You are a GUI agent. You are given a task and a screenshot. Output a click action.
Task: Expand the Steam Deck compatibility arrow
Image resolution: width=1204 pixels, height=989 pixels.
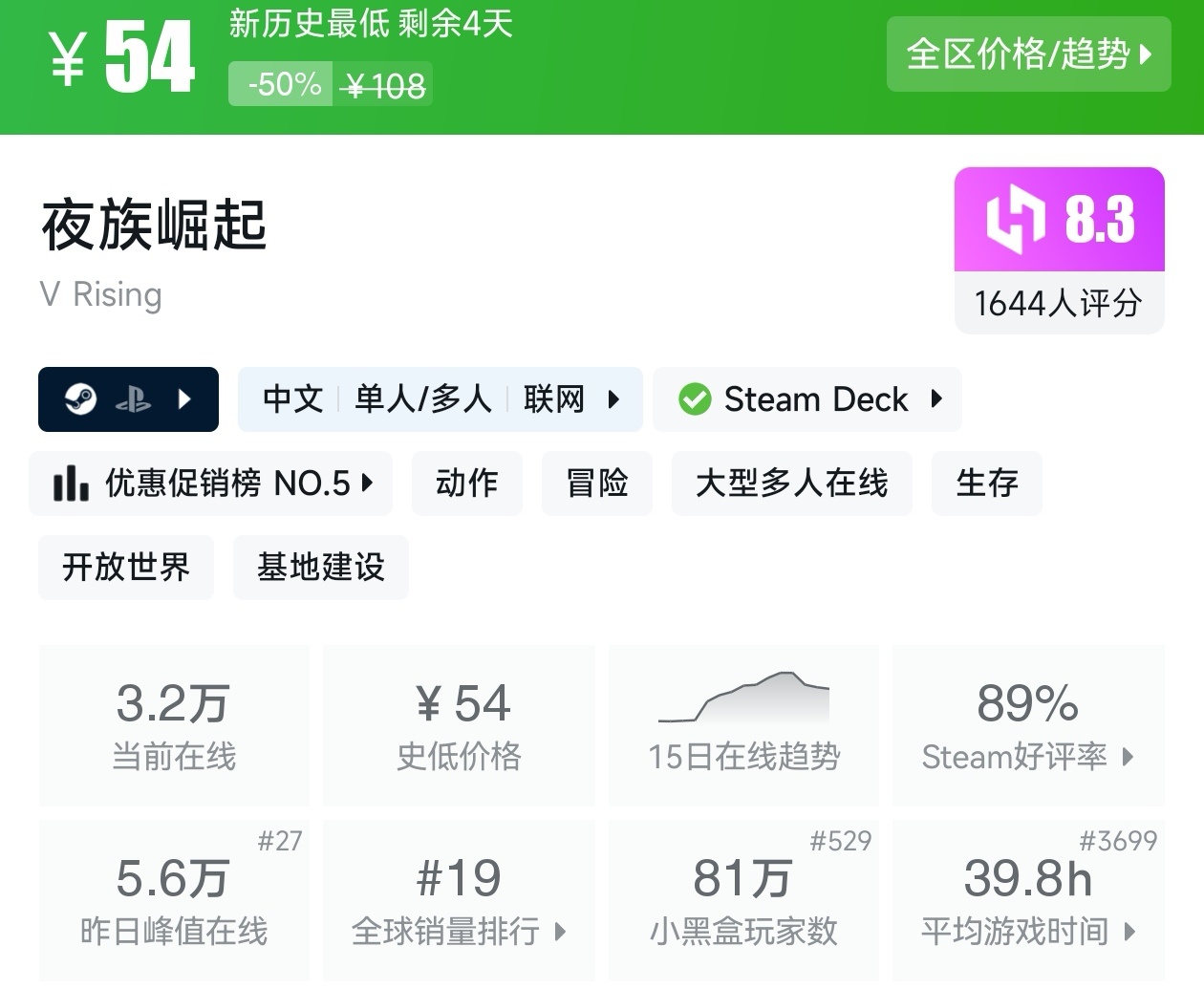point(937,399)
